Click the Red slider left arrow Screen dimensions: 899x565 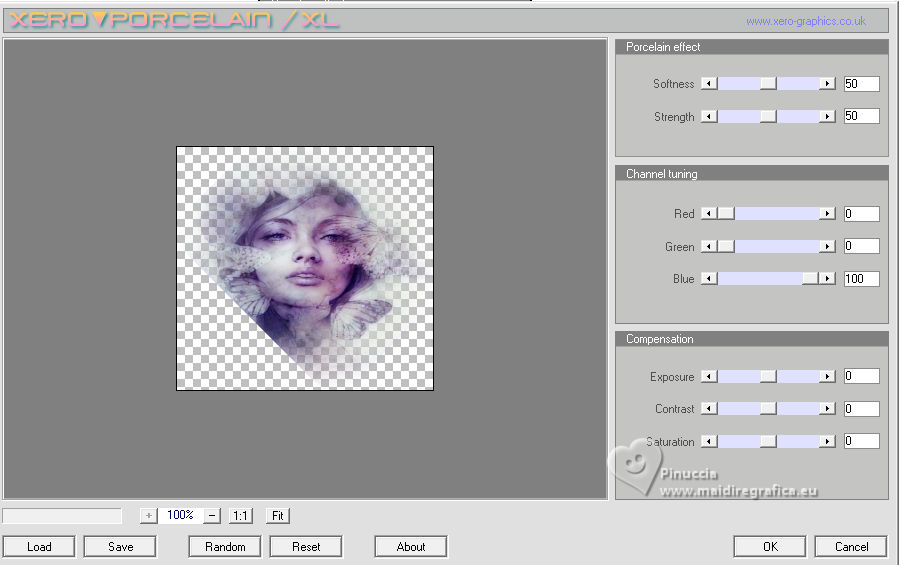(x=709, y=214)
